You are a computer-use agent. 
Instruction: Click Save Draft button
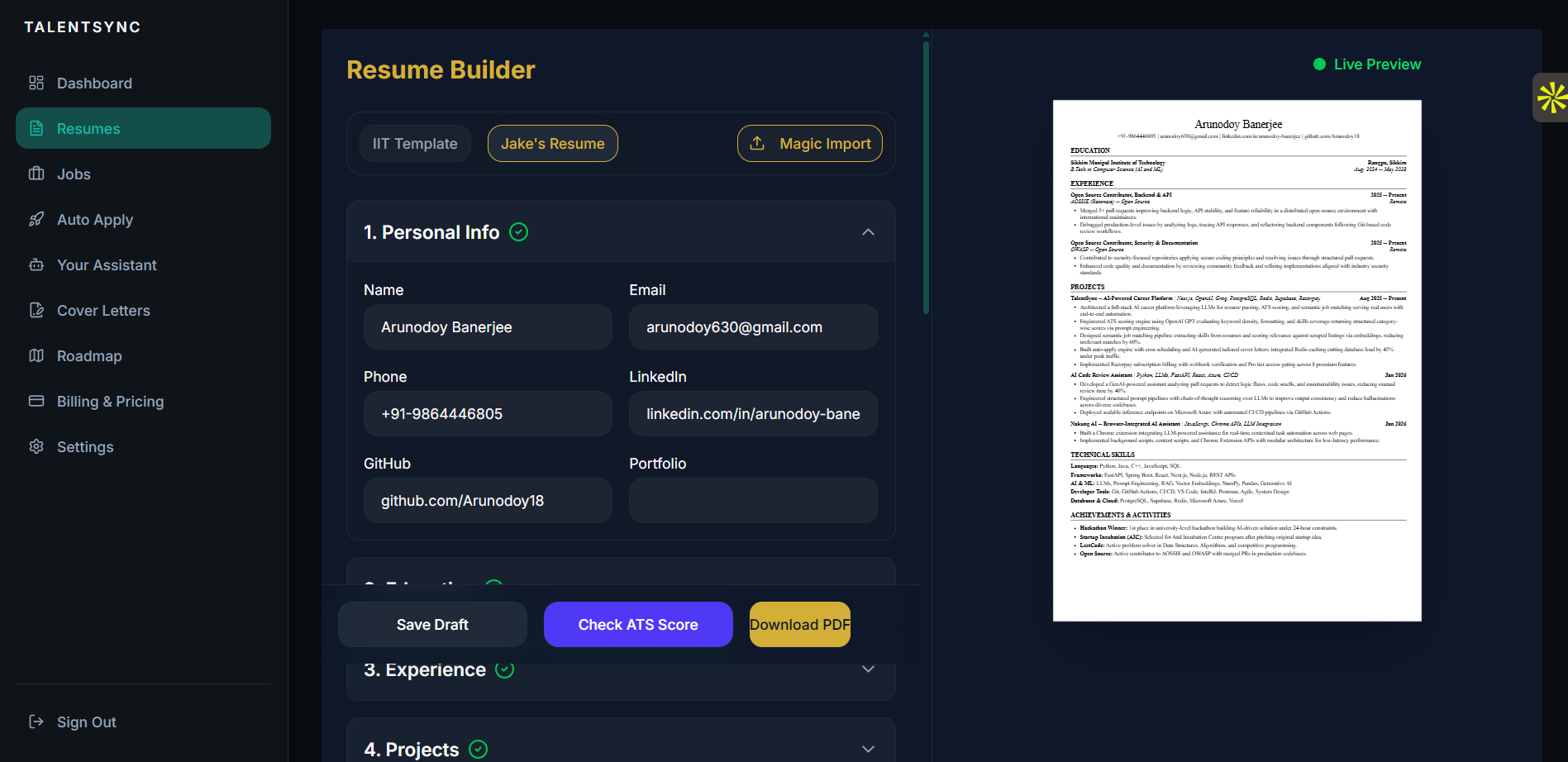click(x=432, y=624)
